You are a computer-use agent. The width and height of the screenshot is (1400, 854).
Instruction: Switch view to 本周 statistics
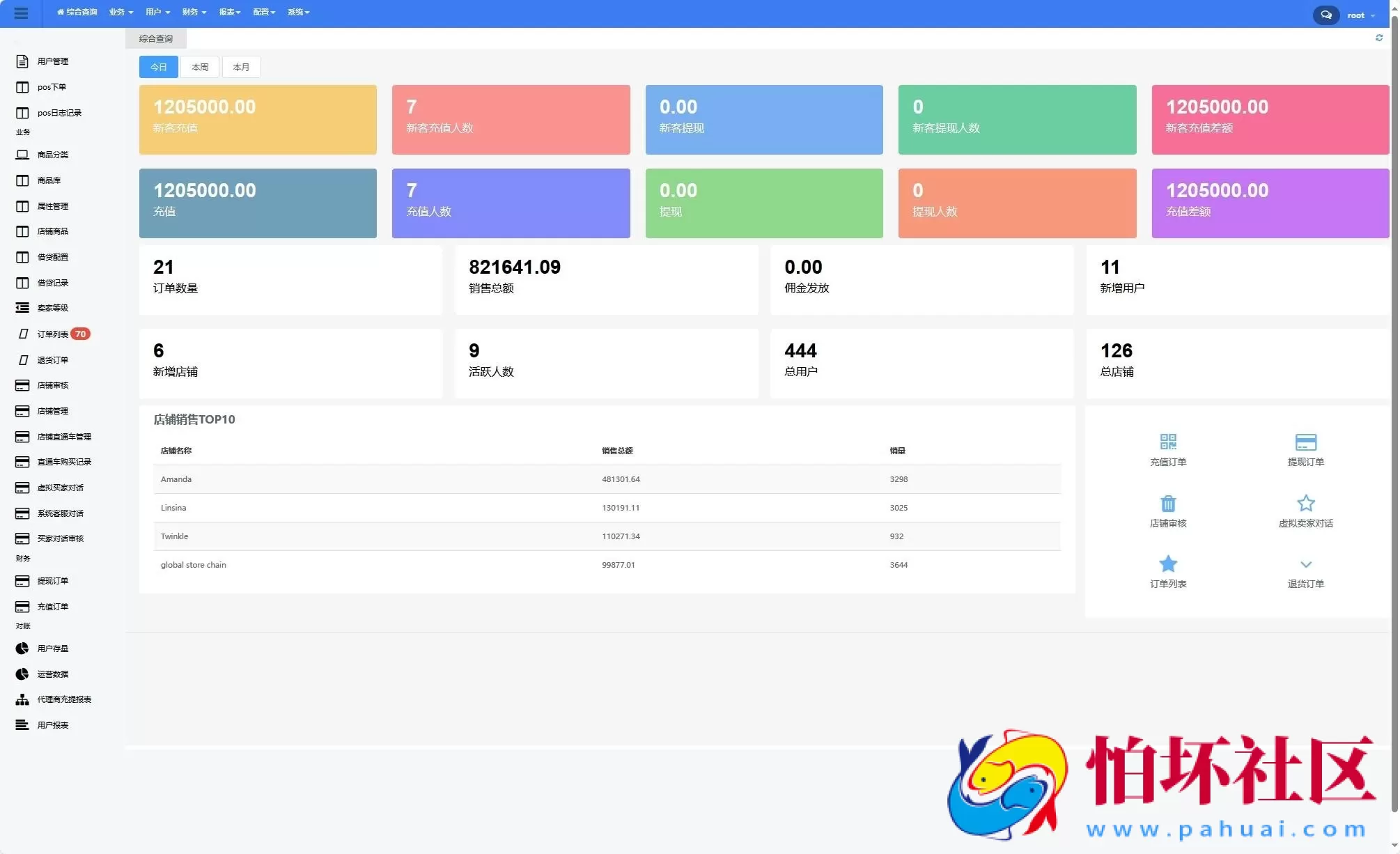pyautogui.click(x=200, y=67)
